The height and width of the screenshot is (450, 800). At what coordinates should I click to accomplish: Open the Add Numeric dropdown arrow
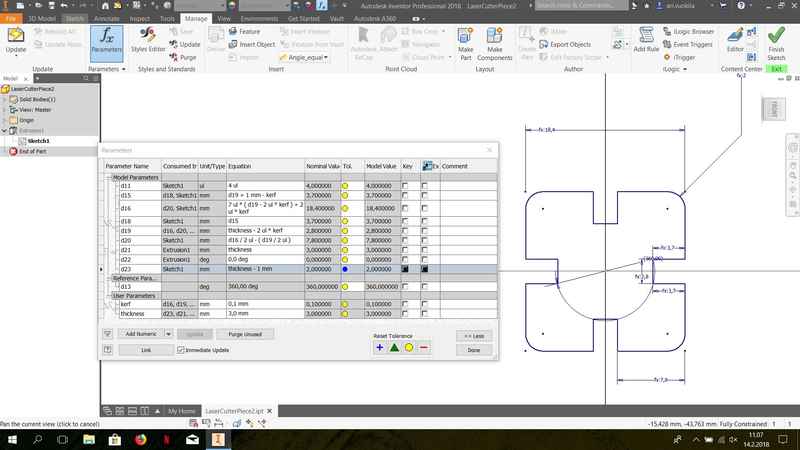(168, 334)
